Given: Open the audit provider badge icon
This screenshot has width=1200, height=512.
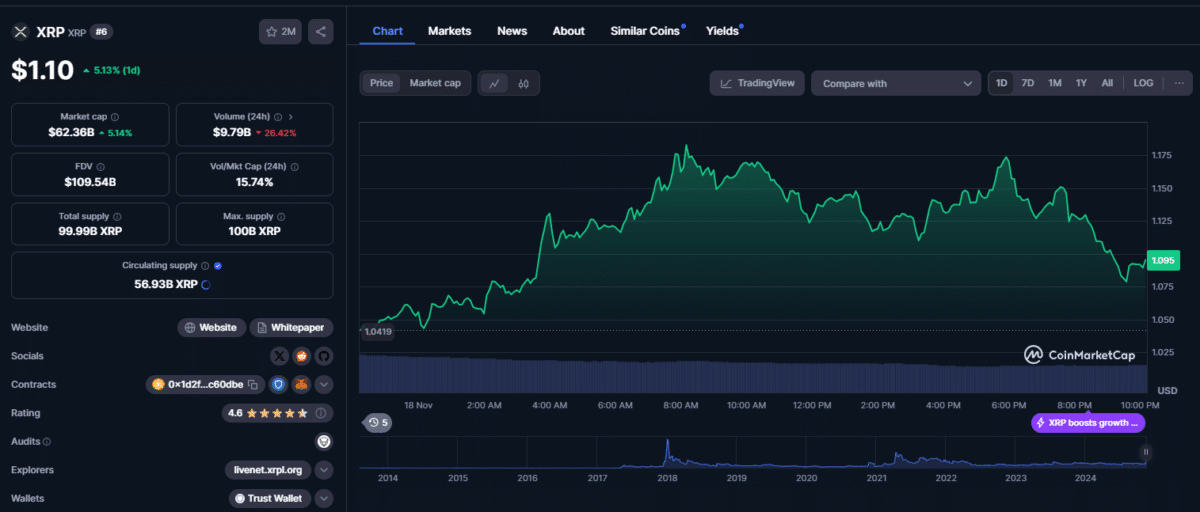Looking at the screenshot, I should (x=324, y=441).
